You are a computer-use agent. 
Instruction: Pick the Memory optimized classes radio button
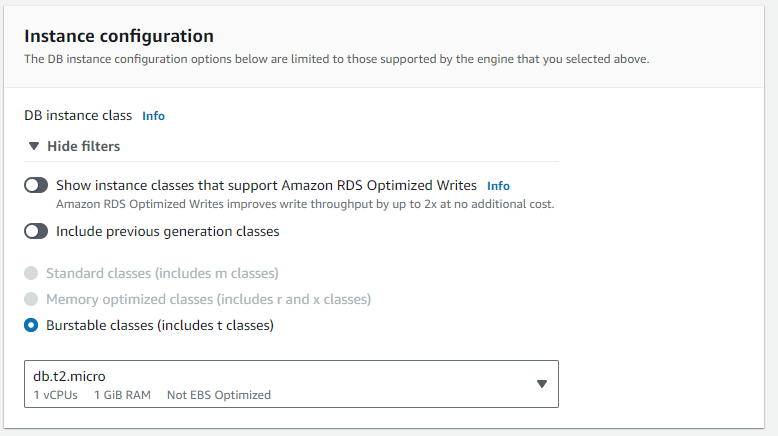(x=31, y=299)
